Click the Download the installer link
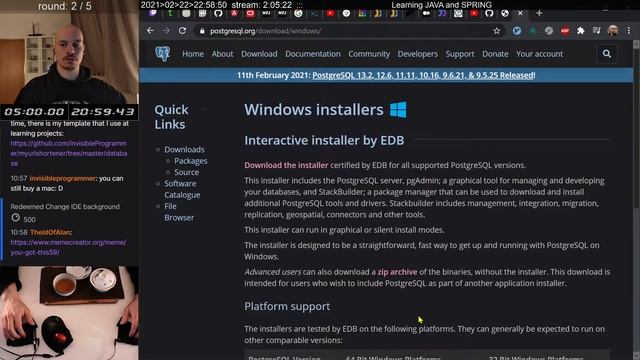Image resolution: width=640 pixels, height=360 pixels. [286, 165]
